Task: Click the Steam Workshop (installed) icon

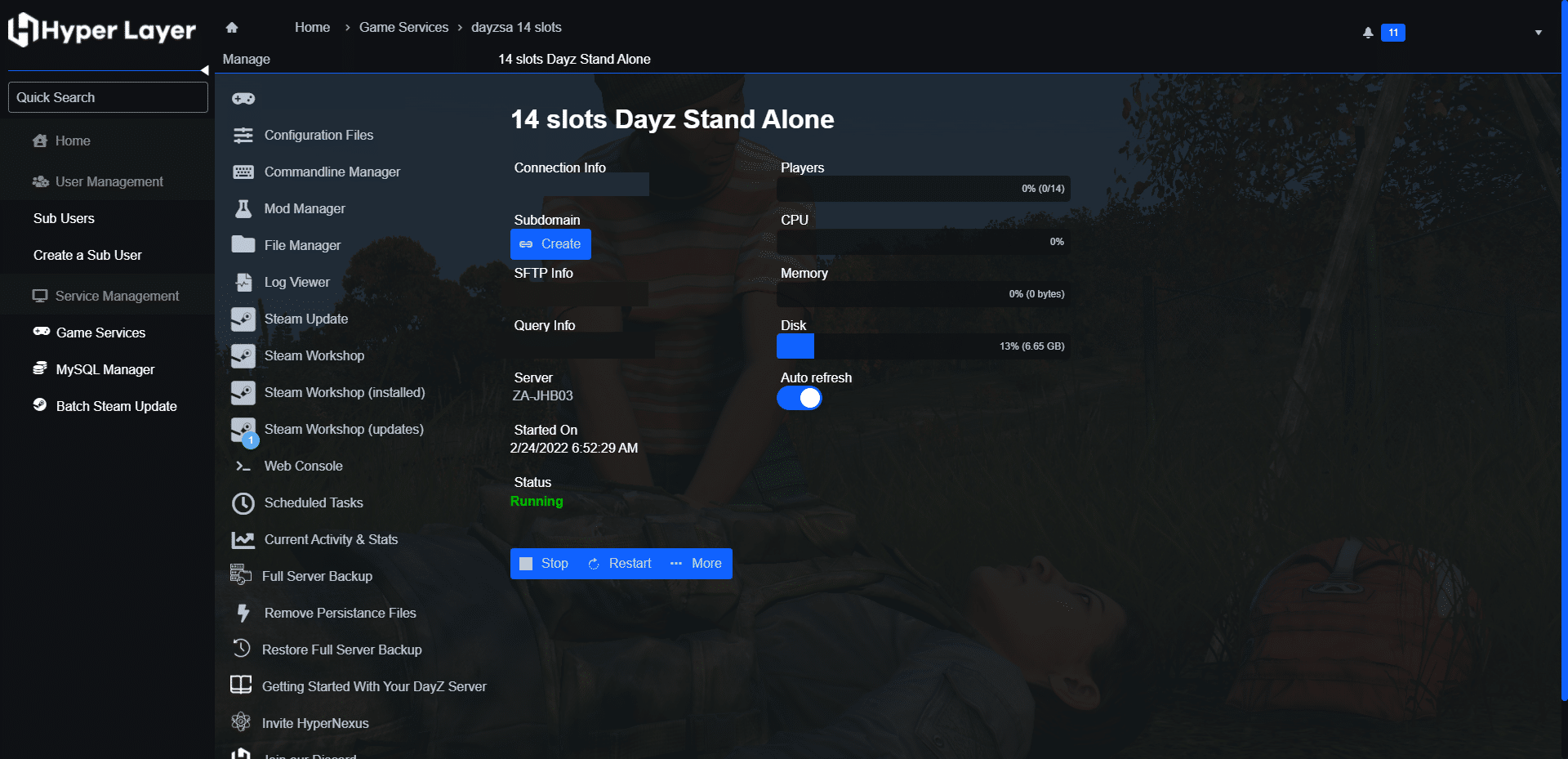Action: click(x=243, y=393)
